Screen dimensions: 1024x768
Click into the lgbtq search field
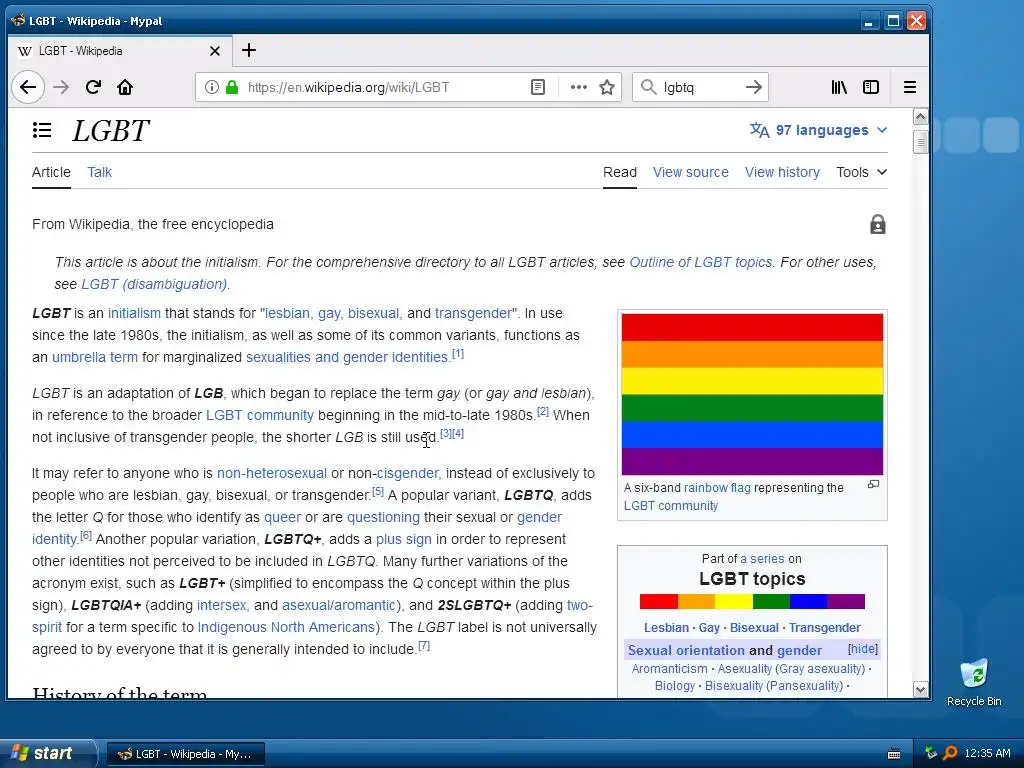click(x=700, y=87)
